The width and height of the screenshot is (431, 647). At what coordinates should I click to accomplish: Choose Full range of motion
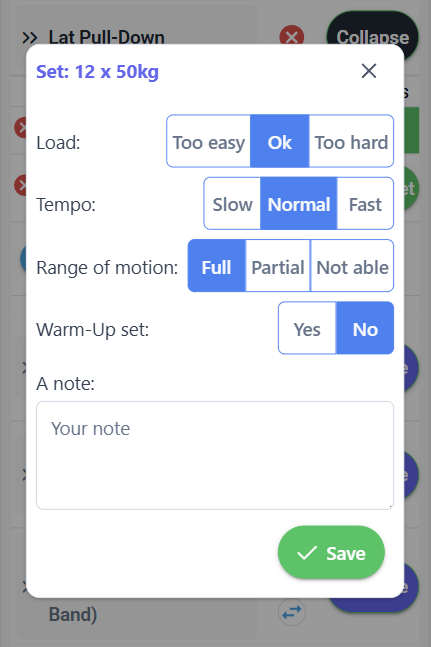(217, 266)
